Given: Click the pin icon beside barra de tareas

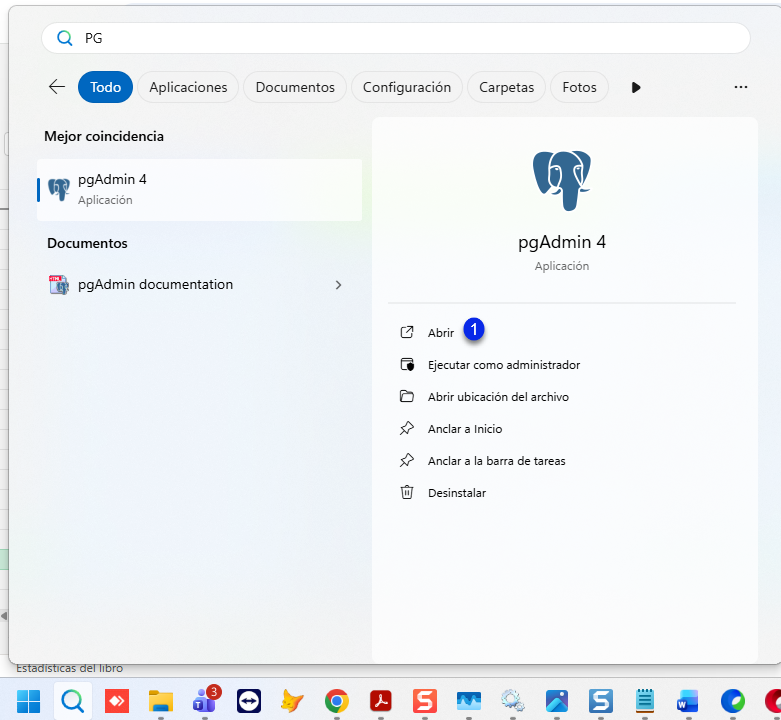Looking at the screenshot, I should point(407,461).
